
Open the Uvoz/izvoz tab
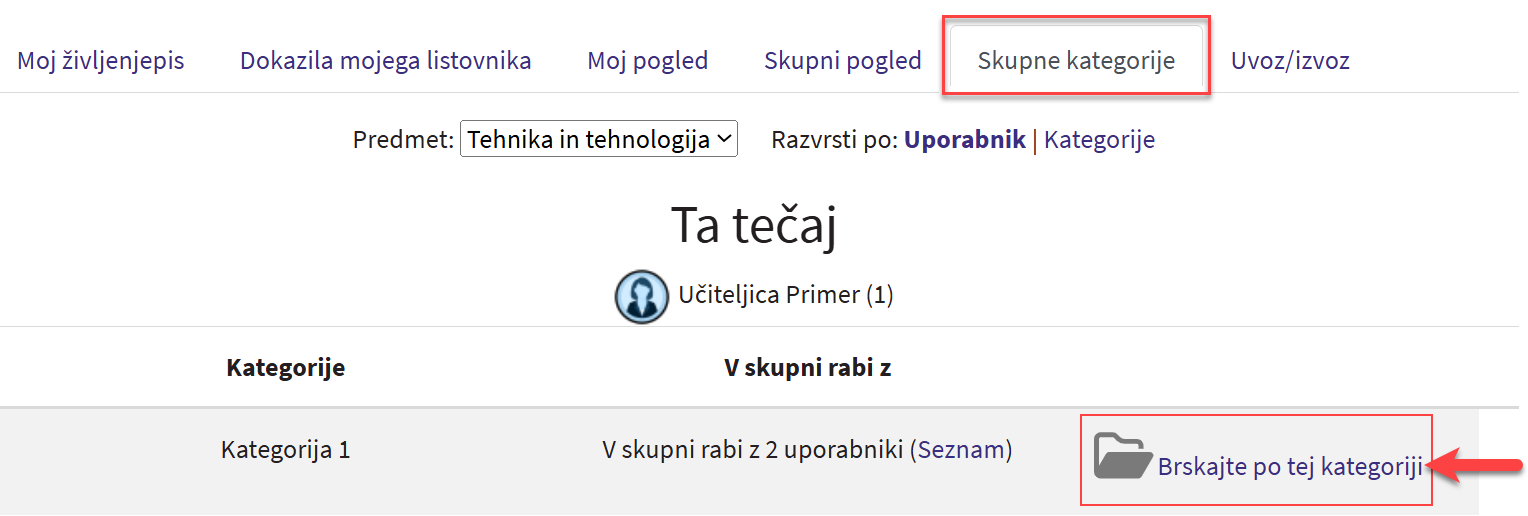(1290, 60)
